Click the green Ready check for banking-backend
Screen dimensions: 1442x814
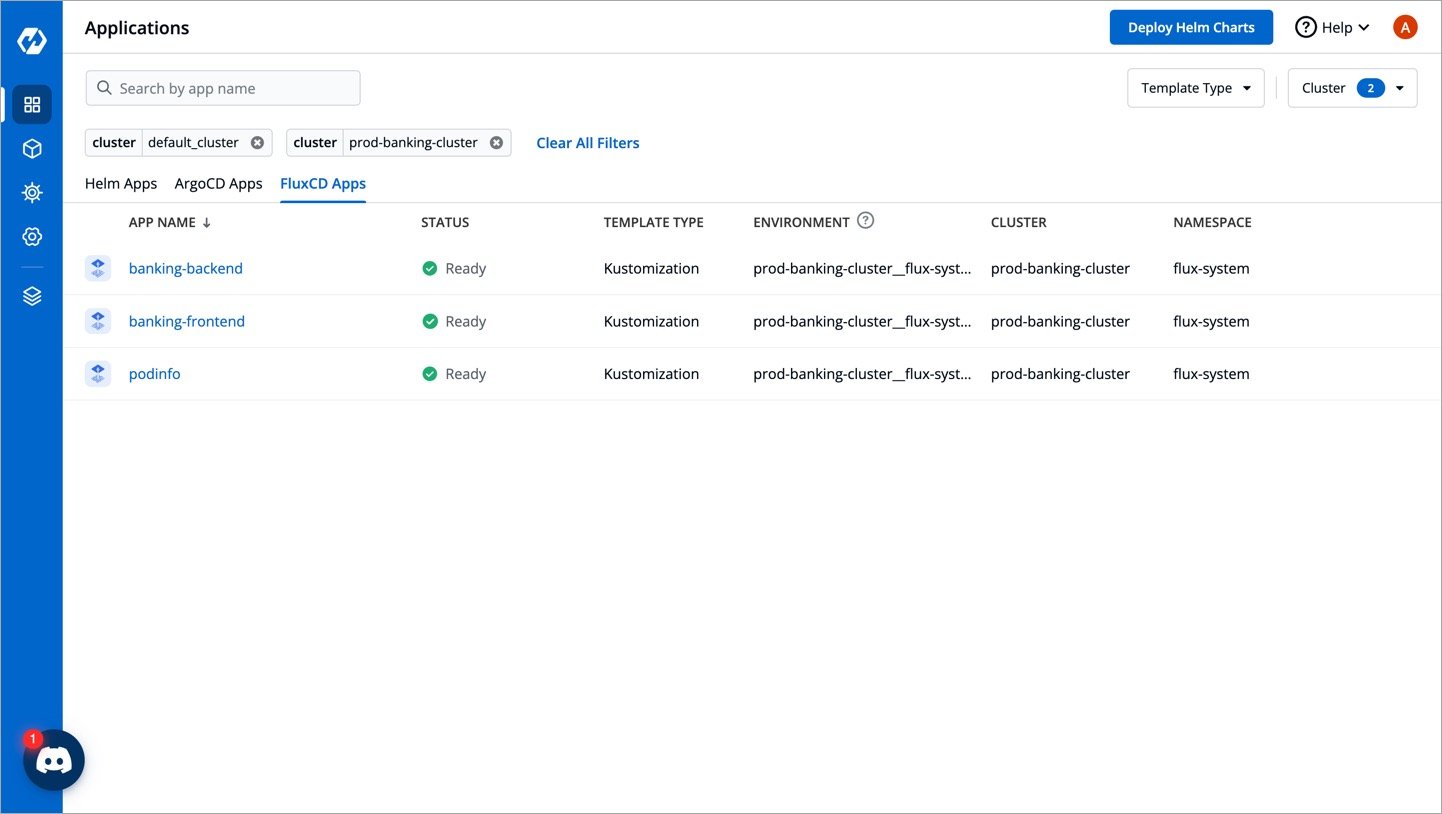(x=430, y=268)
